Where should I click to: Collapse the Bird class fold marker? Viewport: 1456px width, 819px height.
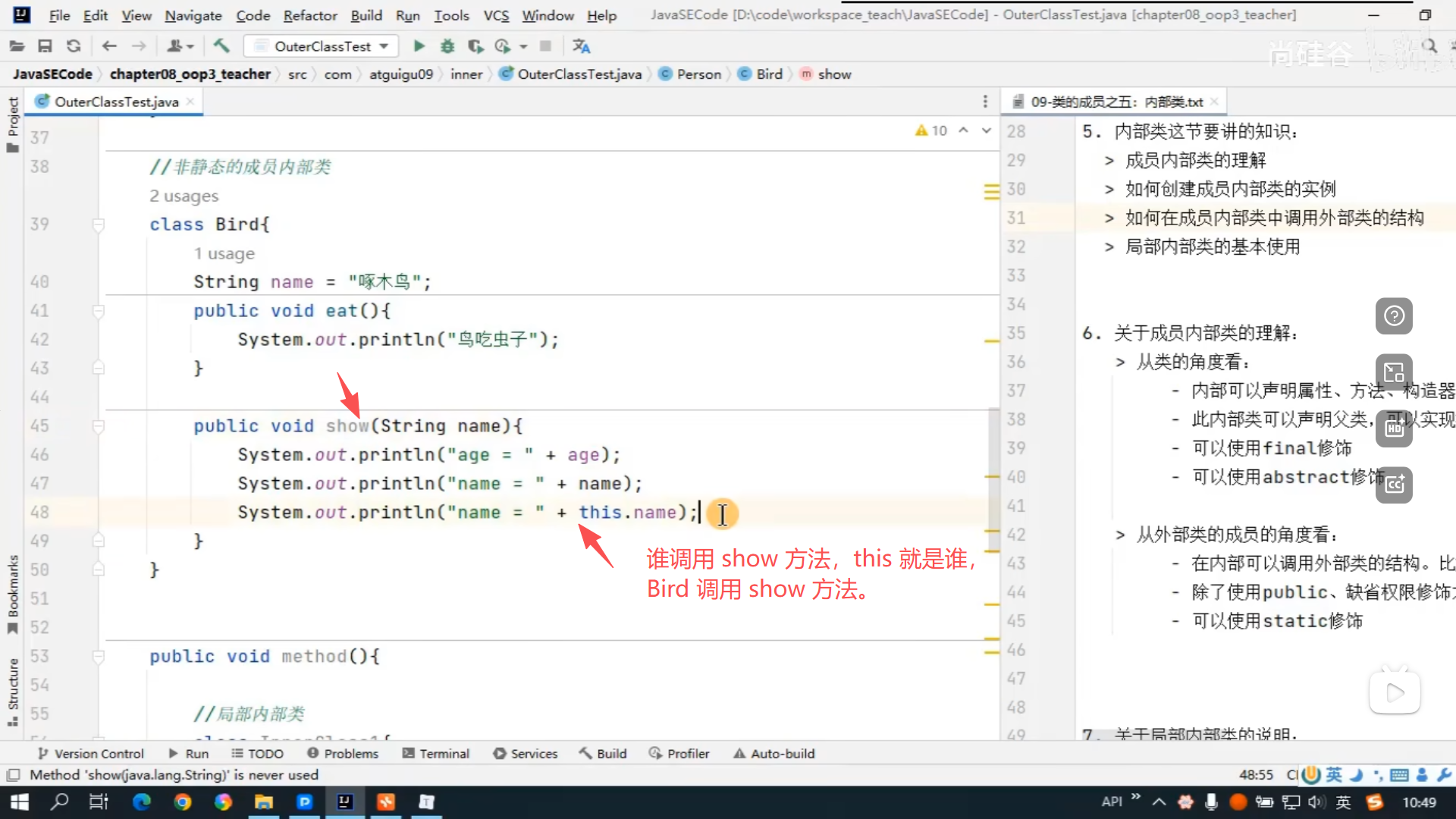[98, 224]
